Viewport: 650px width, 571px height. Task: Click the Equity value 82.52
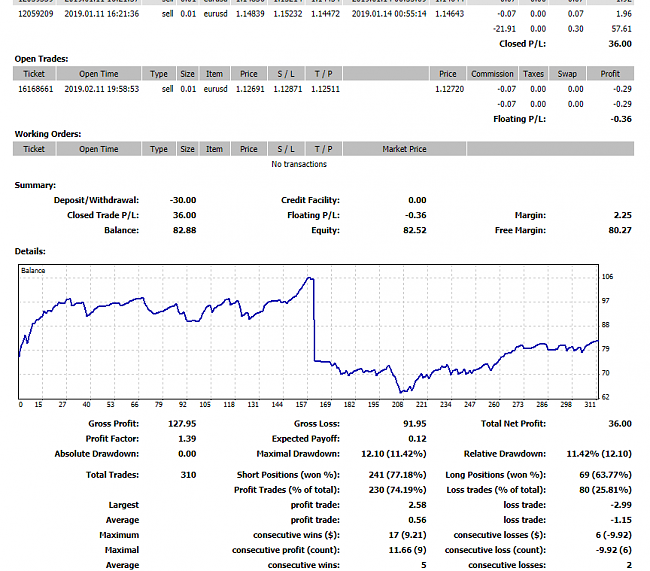(x=415, y=230)
